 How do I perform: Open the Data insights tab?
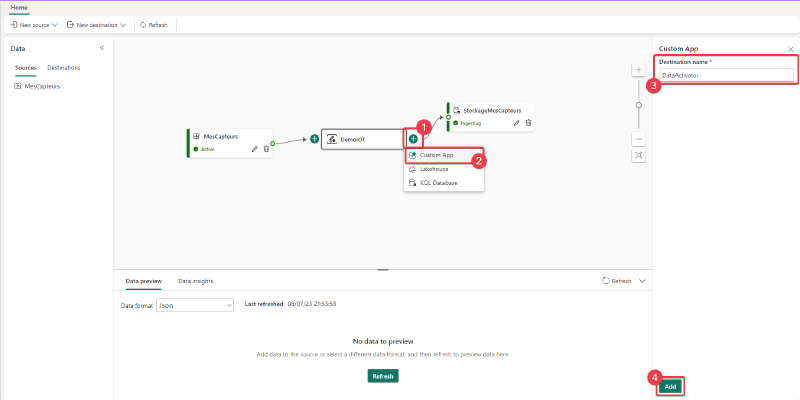click(x=196, y=281)
